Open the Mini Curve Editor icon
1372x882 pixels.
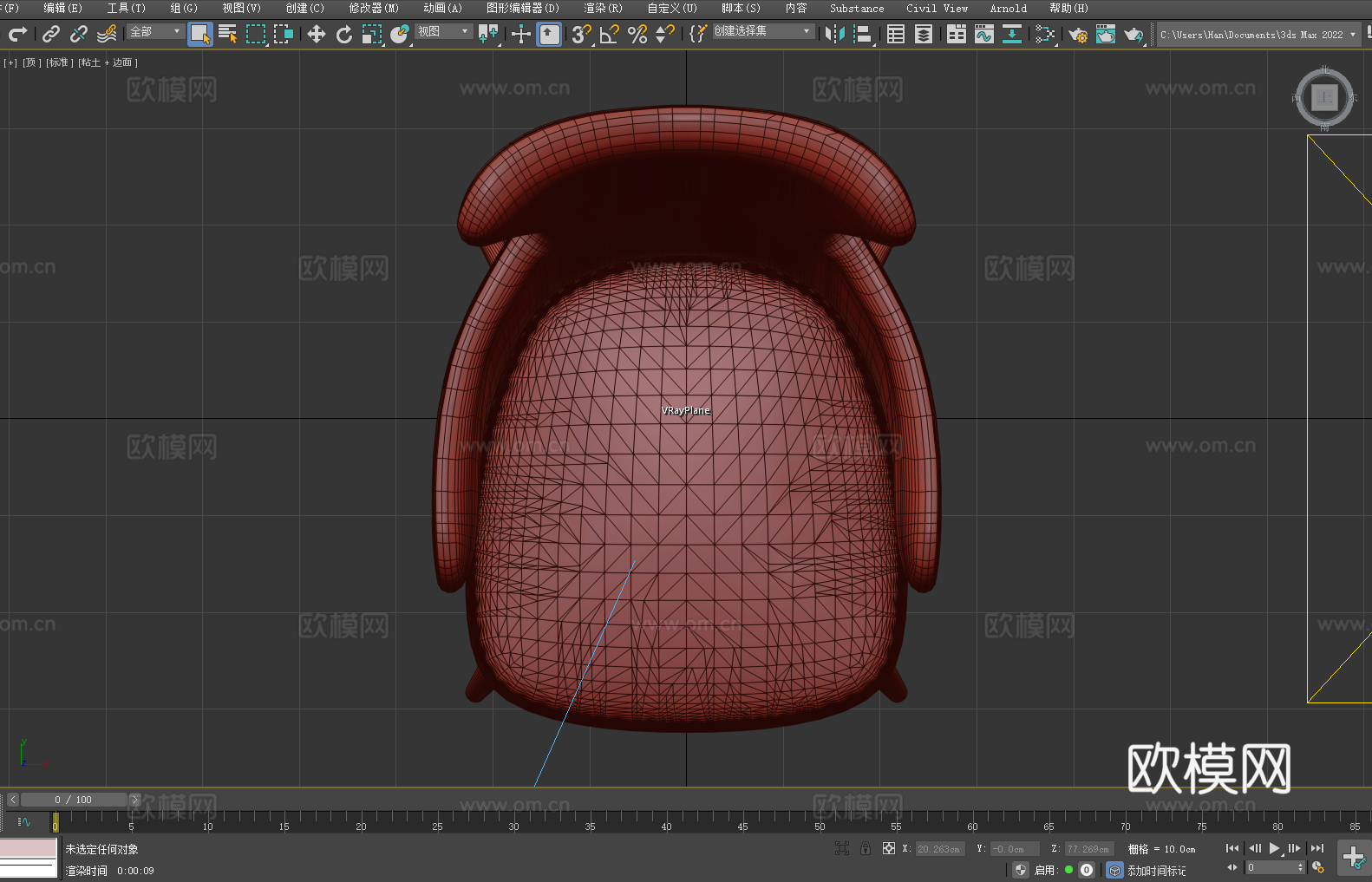tap(24, 821)
